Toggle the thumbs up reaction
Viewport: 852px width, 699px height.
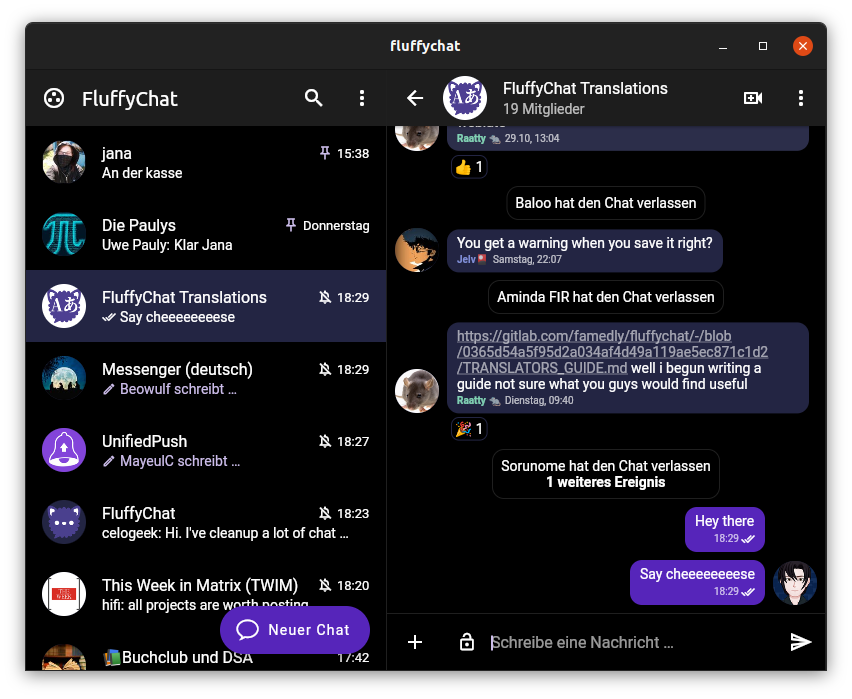click(469, 167)
